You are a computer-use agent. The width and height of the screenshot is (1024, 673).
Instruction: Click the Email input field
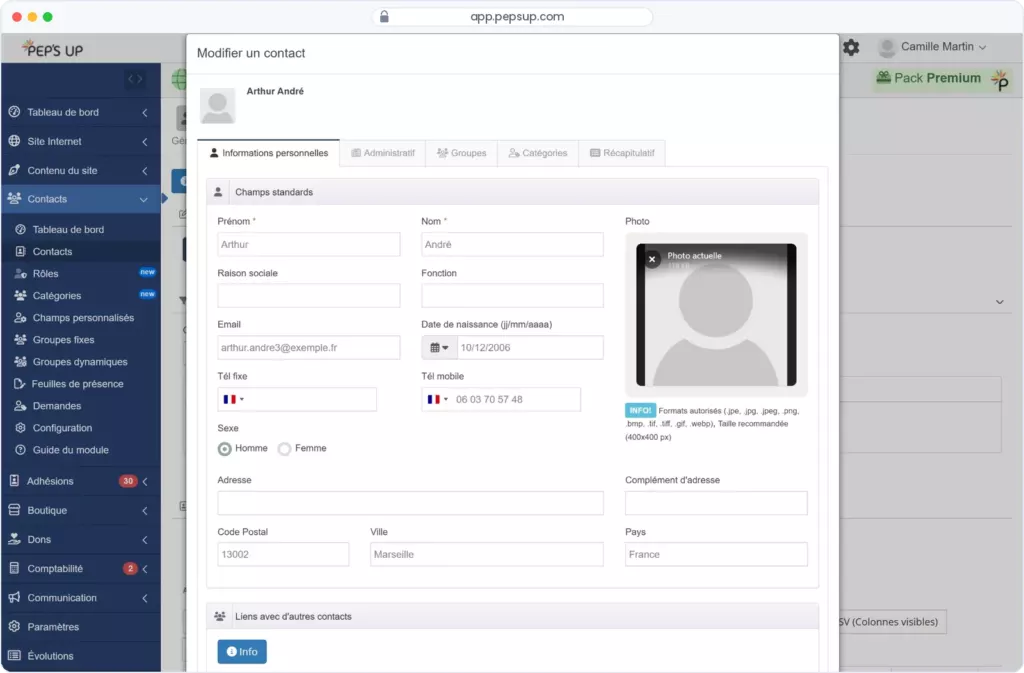[308, 347]
